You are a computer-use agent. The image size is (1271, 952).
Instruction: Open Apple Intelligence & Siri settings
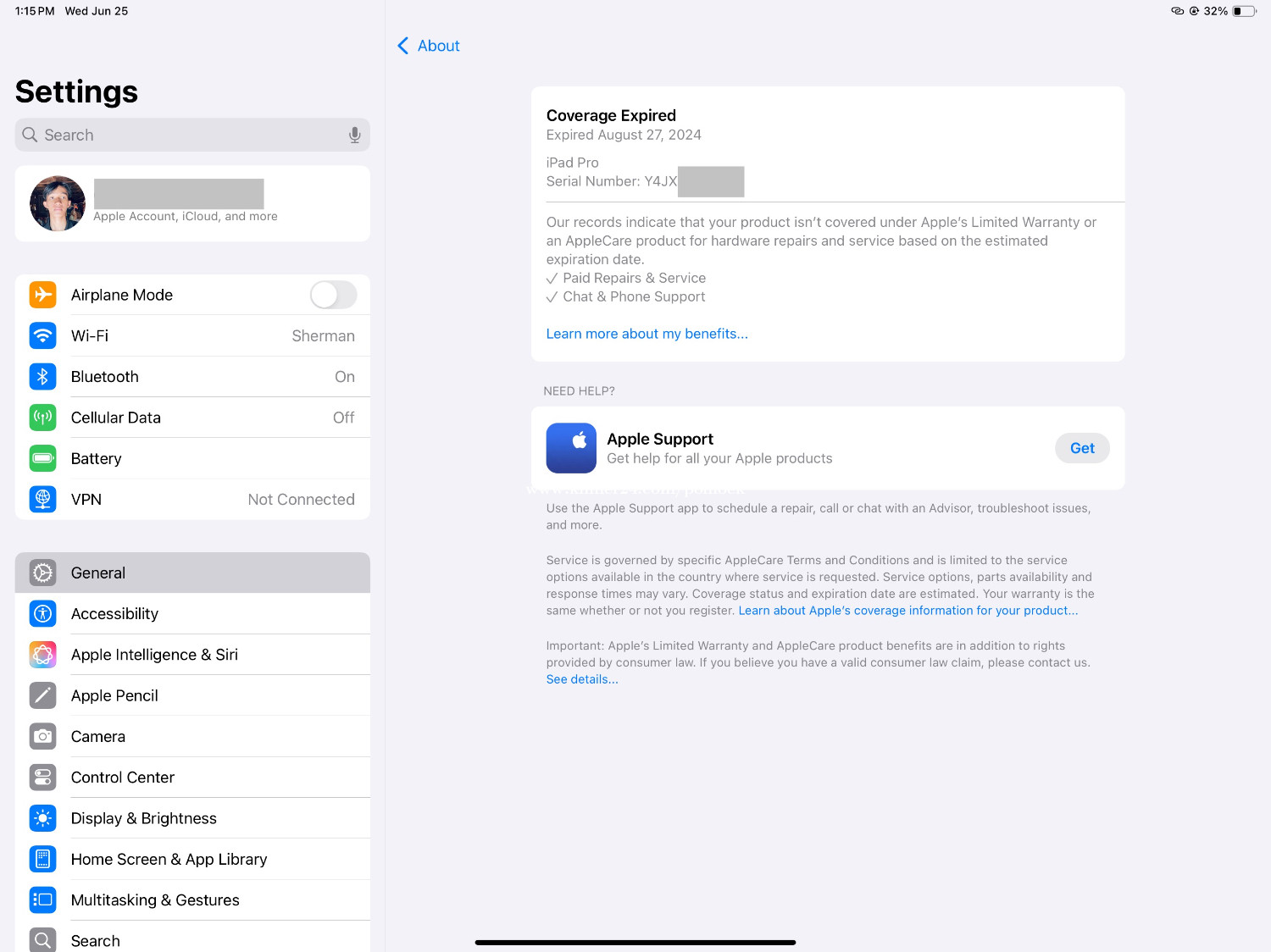point(192,655)
